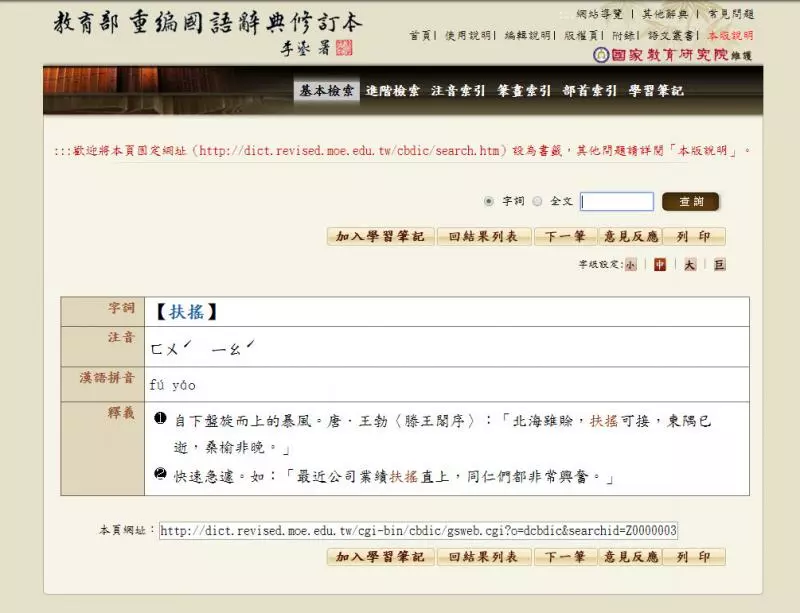Open 常見問題 link
This screenshot has height=613, width=800.
click(x=731, y=14)
